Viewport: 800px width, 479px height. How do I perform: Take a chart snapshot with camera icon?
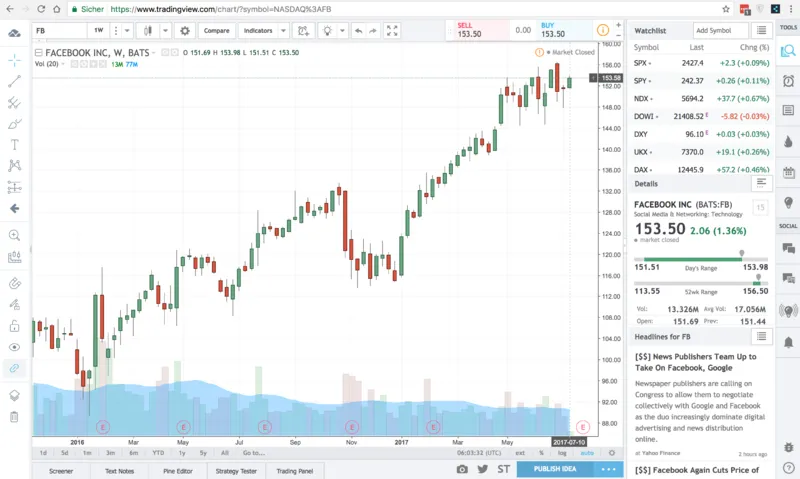tap(462, 469)
